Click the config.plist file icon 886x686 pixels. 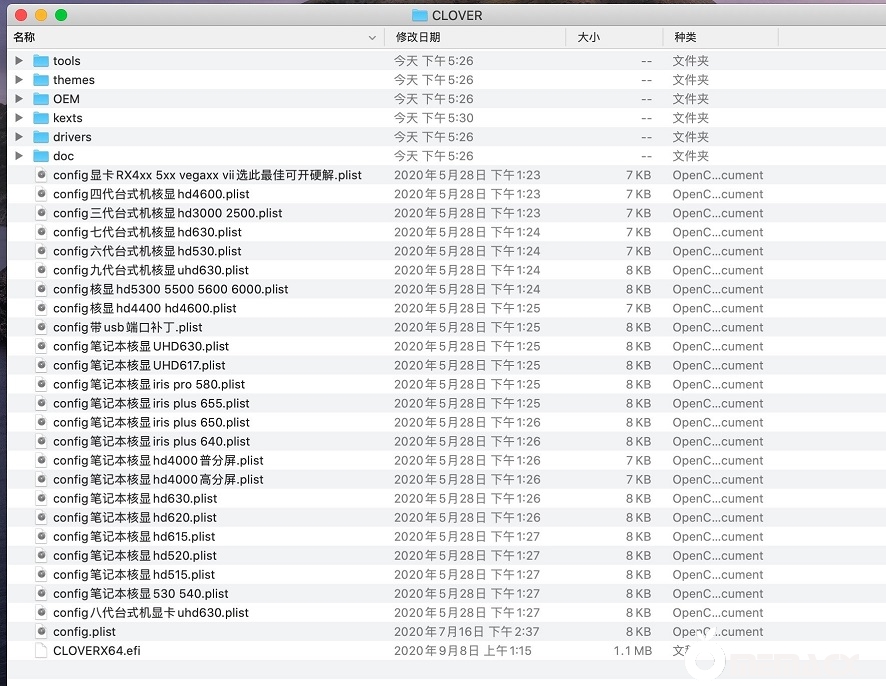click(41, 632)
